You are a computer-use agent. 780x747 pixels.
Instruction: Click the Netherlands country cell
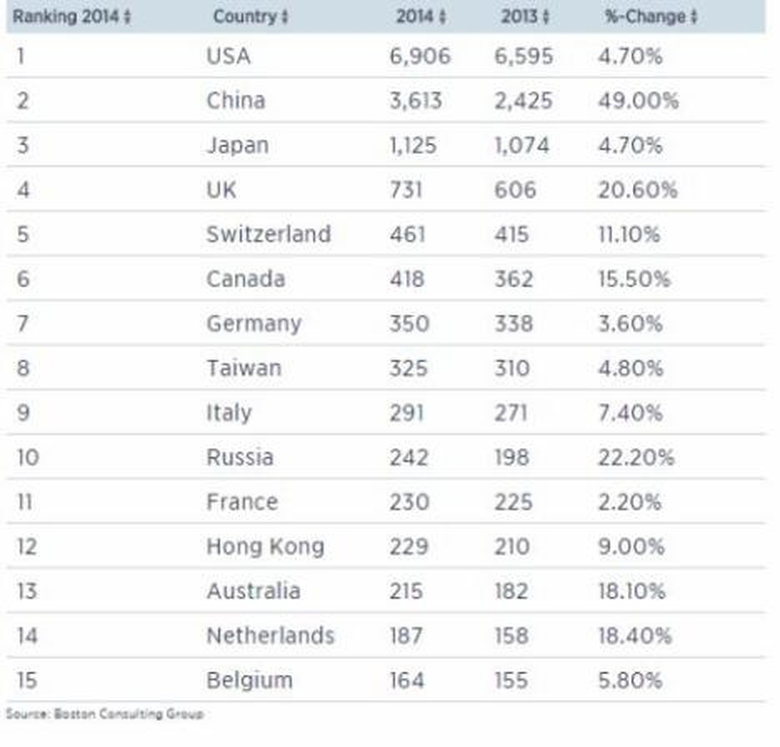[x=270, y=635]
